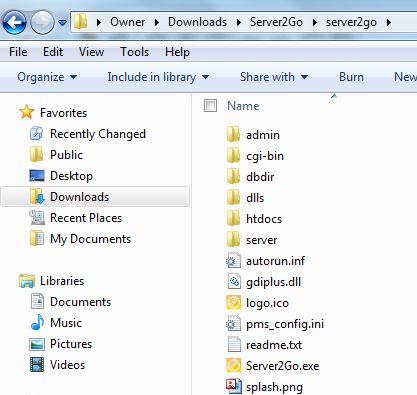The width and height of the screenshot is (417, 395).
Task: Open the Edit menu
Action: pyautogui.click(x=53, y=52)
